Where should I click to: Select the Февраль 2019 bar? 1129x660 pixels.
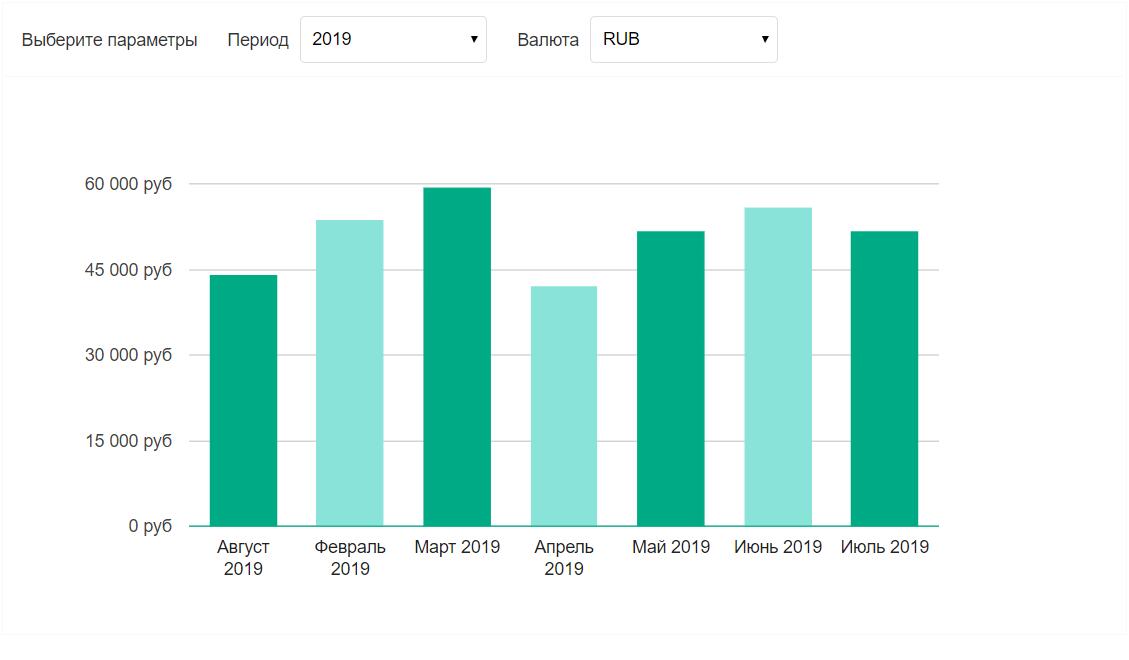[x=350, y=370]
